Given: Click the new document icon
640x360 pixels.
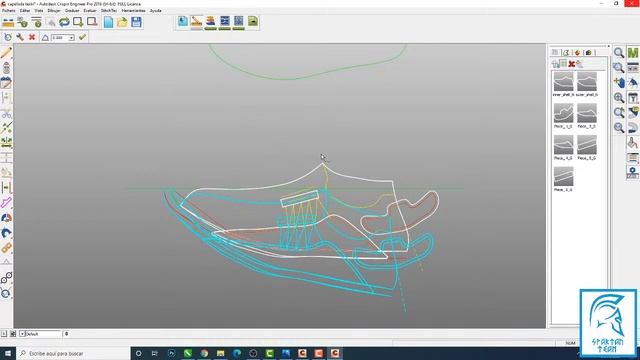Looking at the screenshot, I should pyautogui.click(x=108, y=22).
